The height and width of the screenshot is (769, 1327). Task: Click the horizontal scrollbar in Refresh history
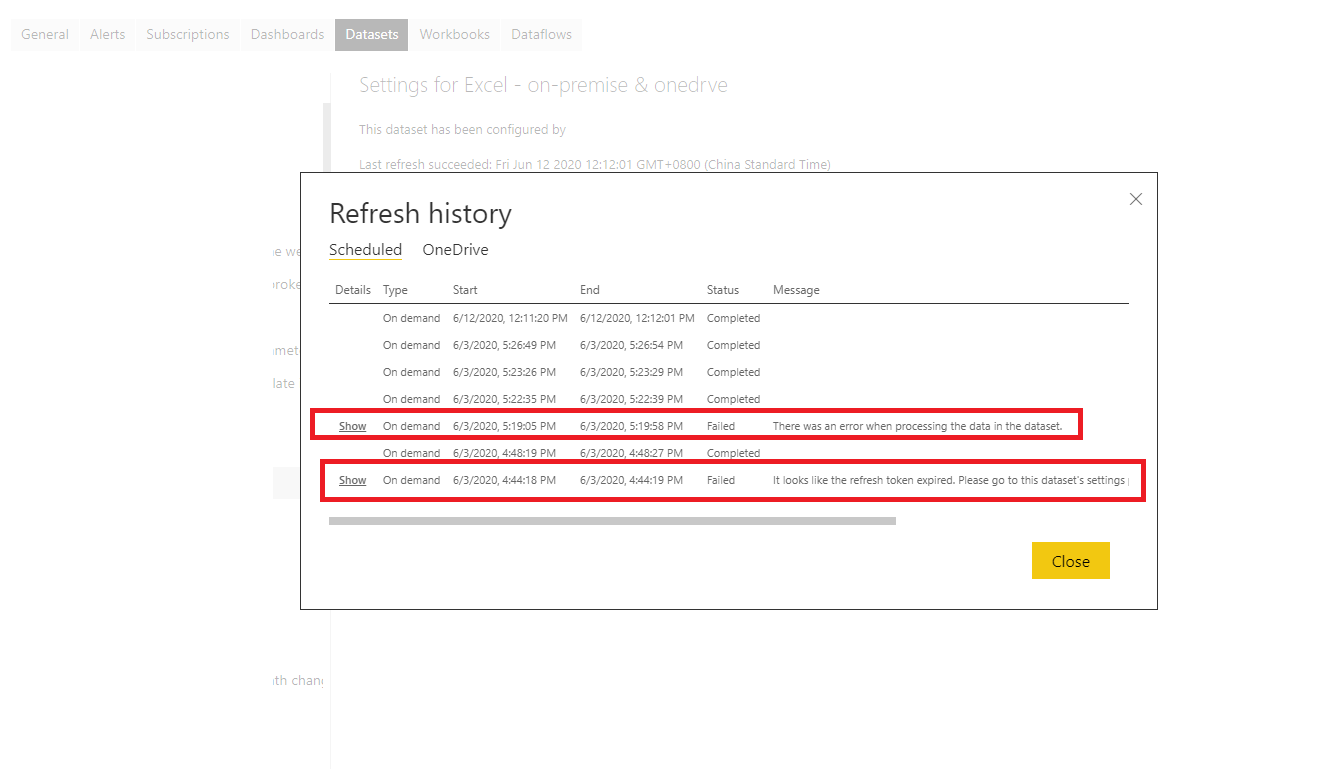point(612,520)
